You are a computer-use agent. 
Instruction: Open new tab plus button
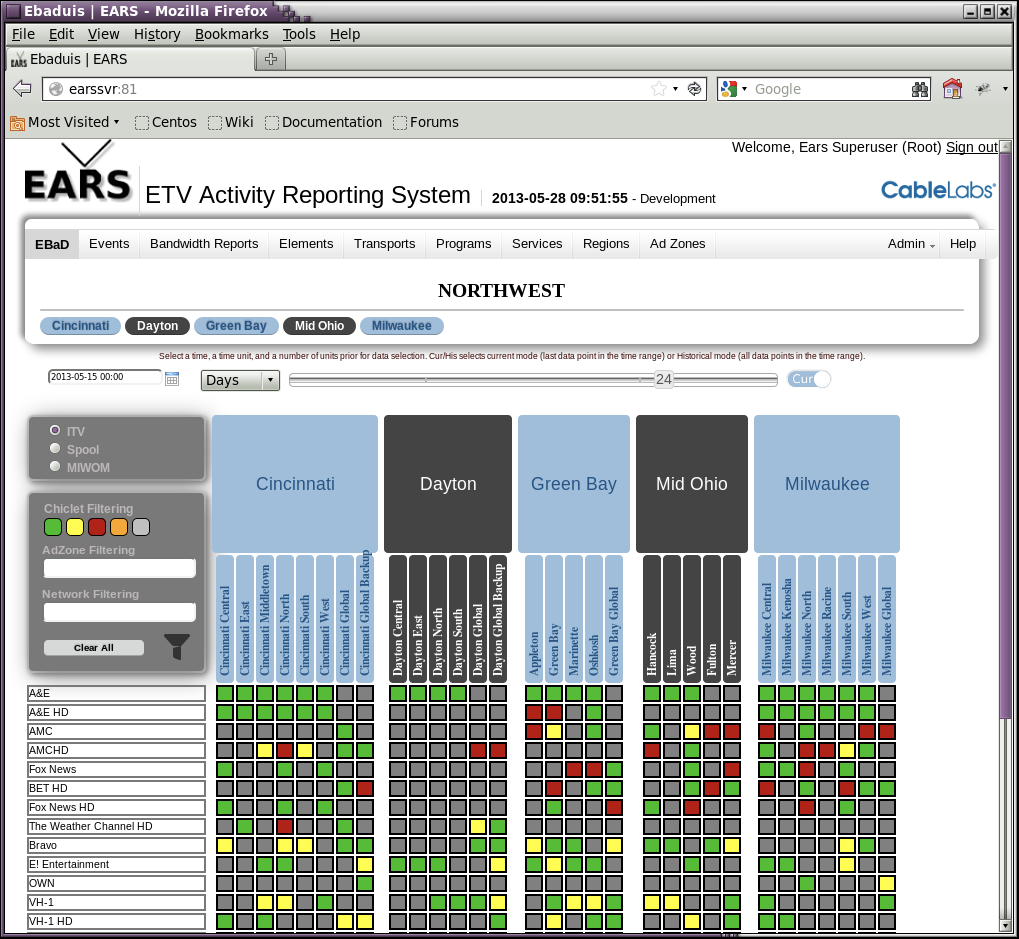271,59
